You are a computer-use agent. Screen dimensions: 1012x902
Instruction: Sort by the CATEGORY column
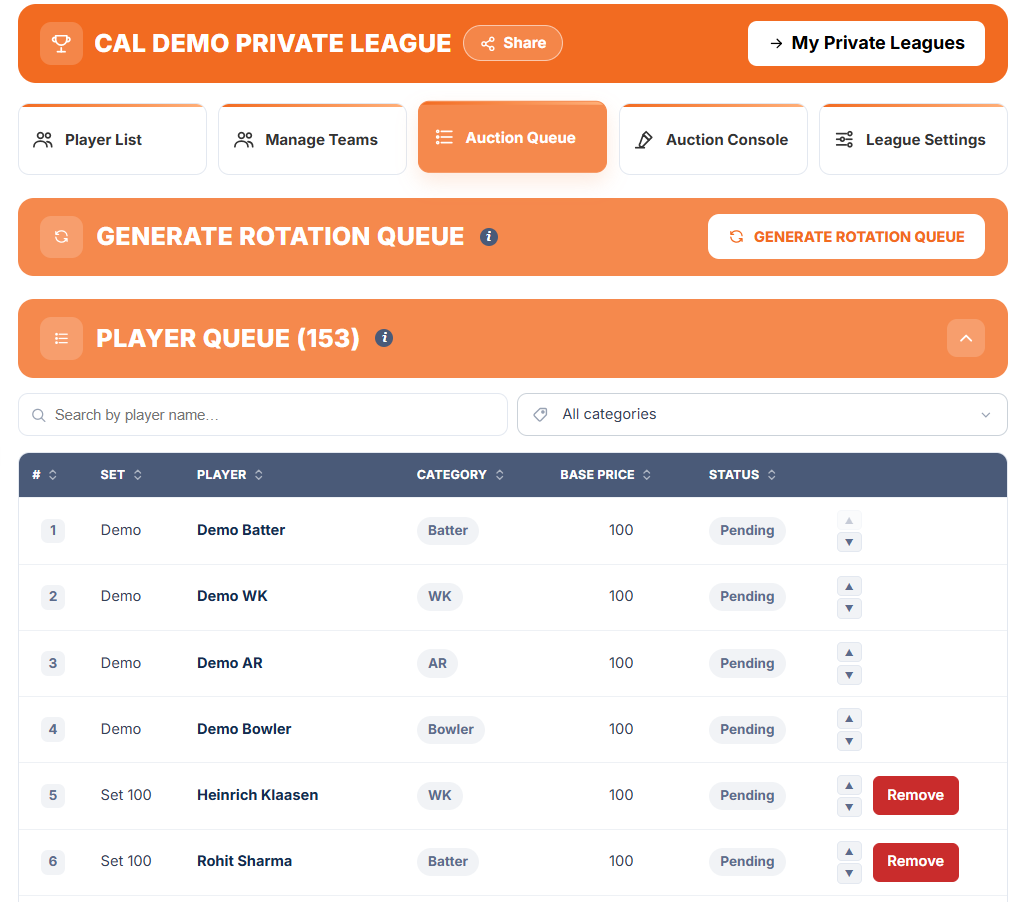460,475
